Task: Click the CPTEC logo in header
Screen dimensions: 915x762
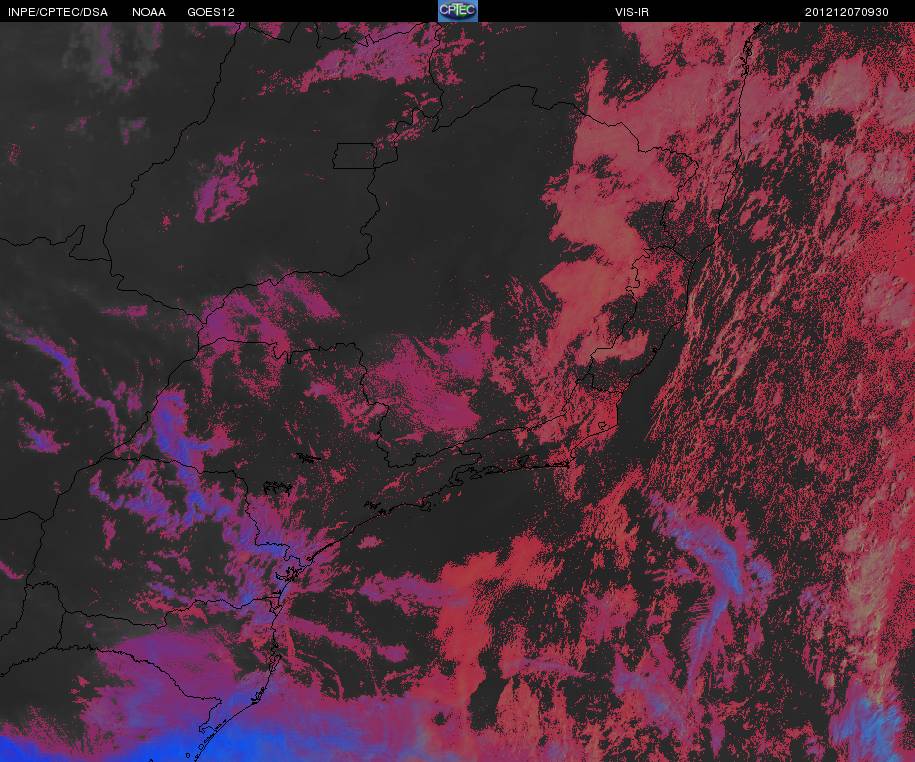Action: [458, 11]
